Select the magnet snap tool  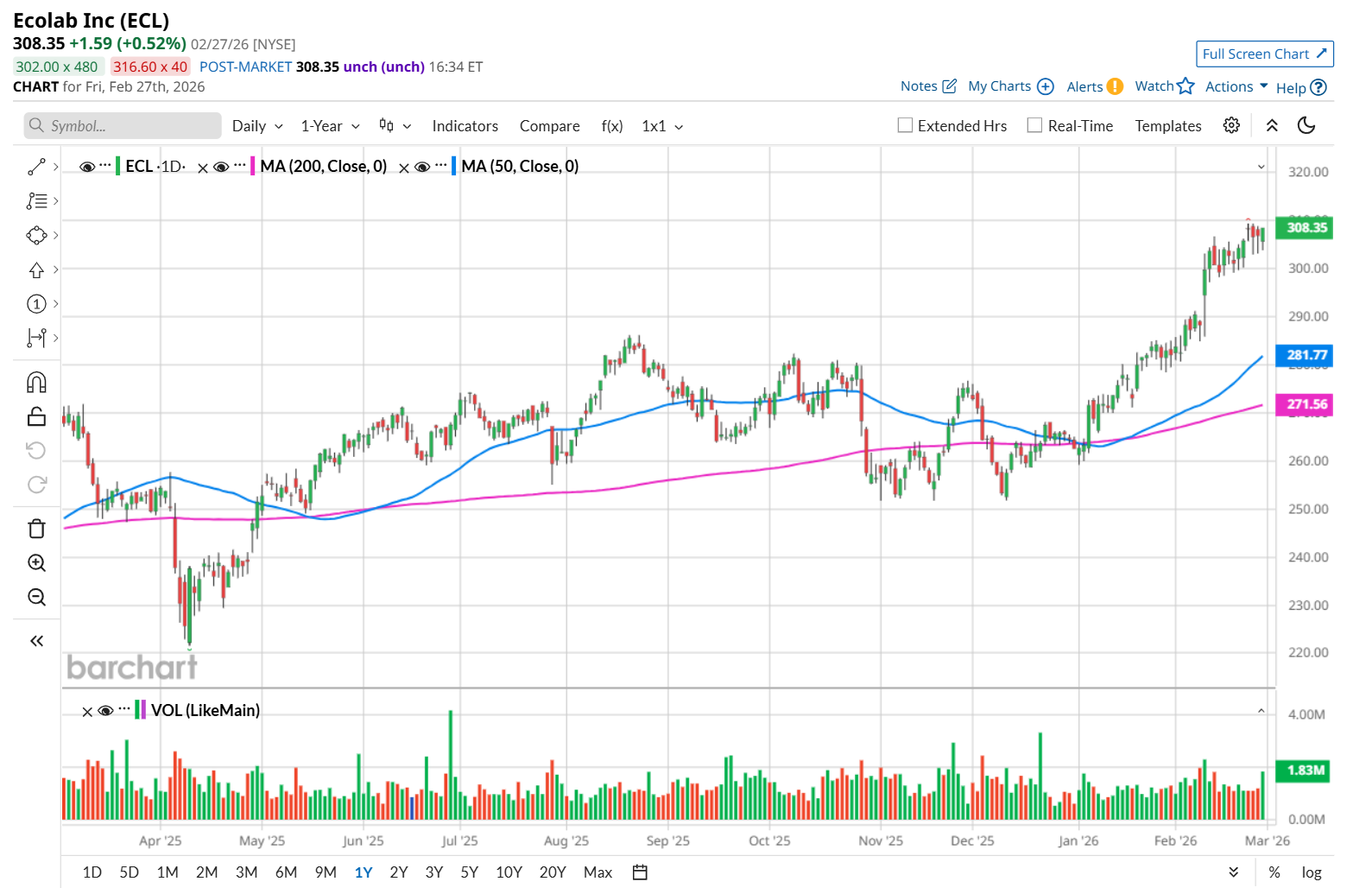pyautogui.click(x=36, y=383)
